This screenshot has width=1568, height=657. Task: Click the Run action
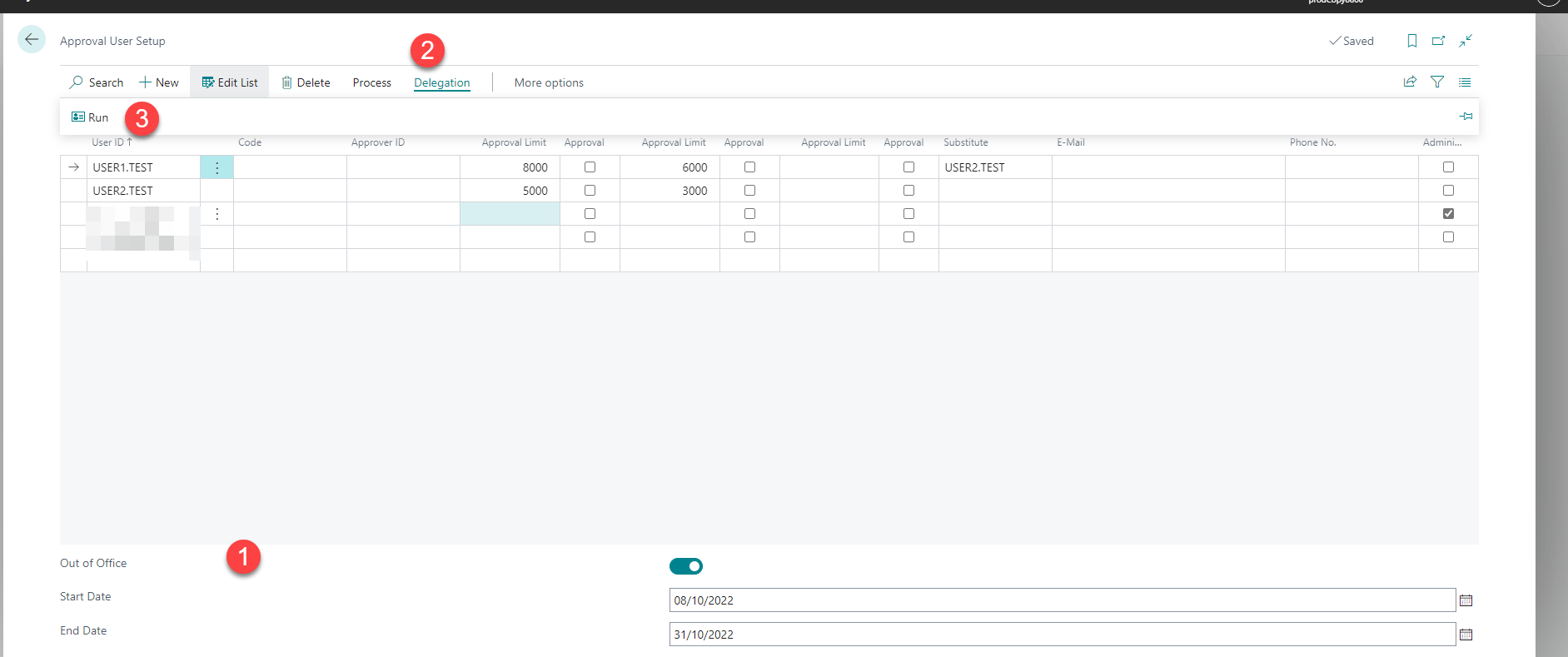pyautogui.click(x=91, y=117)
